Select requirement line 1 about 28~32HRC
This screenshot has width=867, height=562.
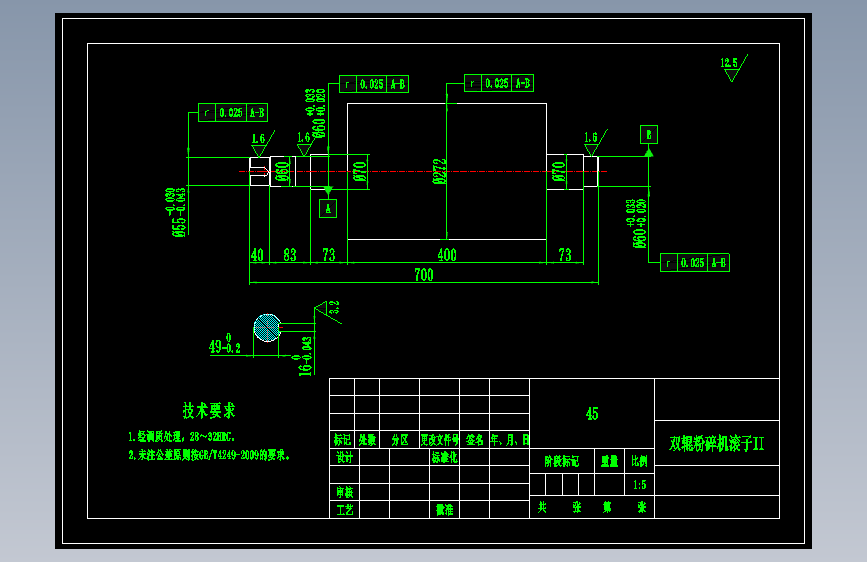(x=181, y=437)
